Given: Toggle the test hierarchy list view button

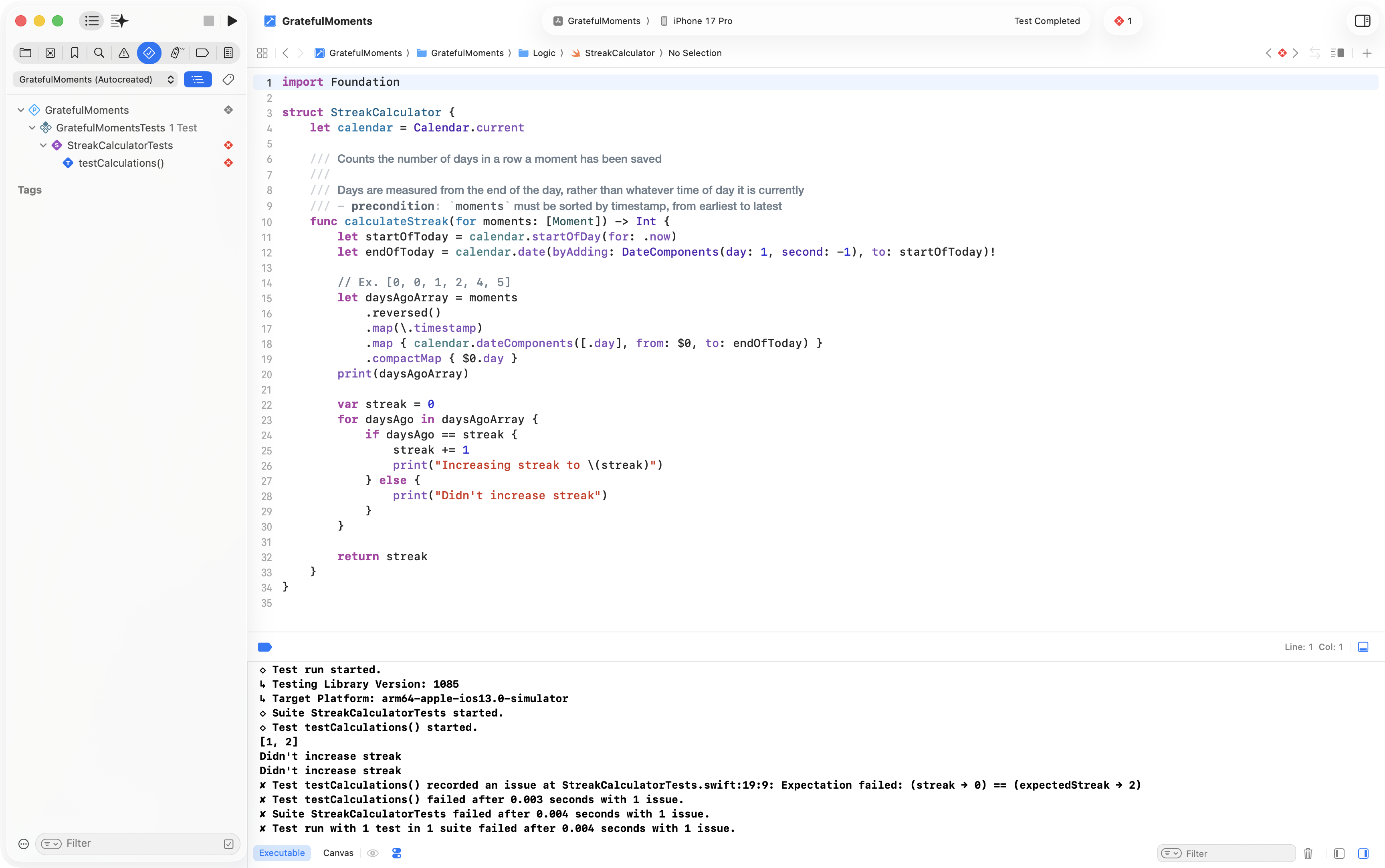Looking at the screenshot, I should [198, 79].
